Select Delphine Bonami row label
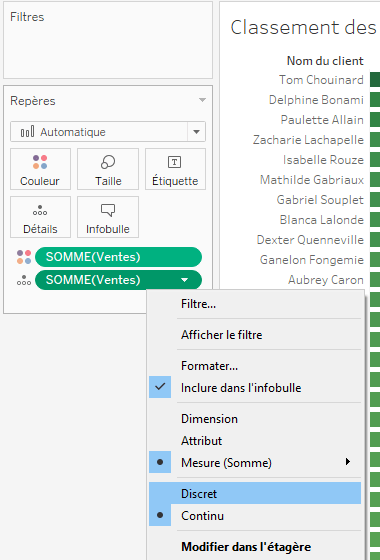The height and width of the screenshot is (560, 380). click(x=316, y=100)
